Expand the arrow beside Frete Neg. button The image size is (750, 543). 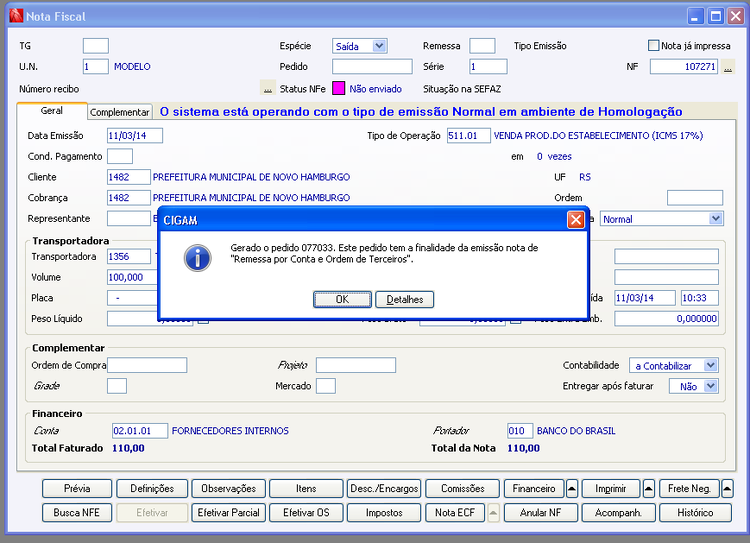[727, 488]
